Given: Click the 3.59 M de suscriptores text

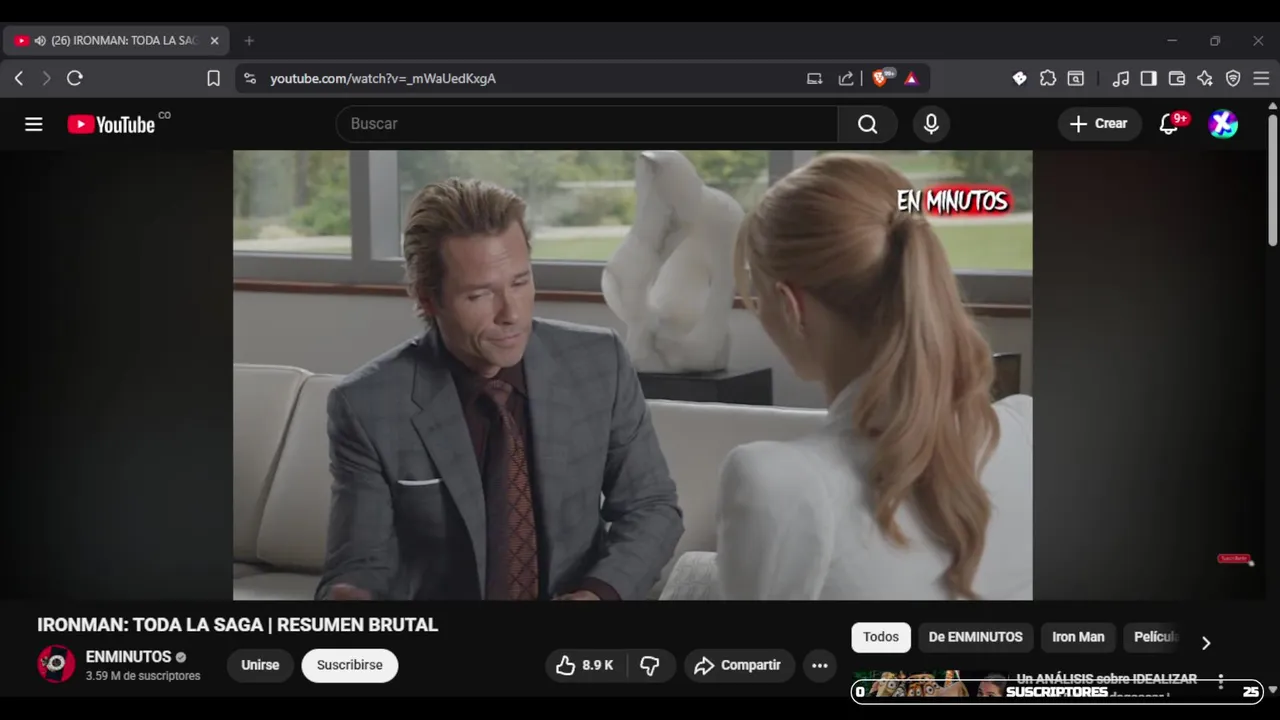Looking at the screenshot, I should pyautogui.click(x=143, y=676).
